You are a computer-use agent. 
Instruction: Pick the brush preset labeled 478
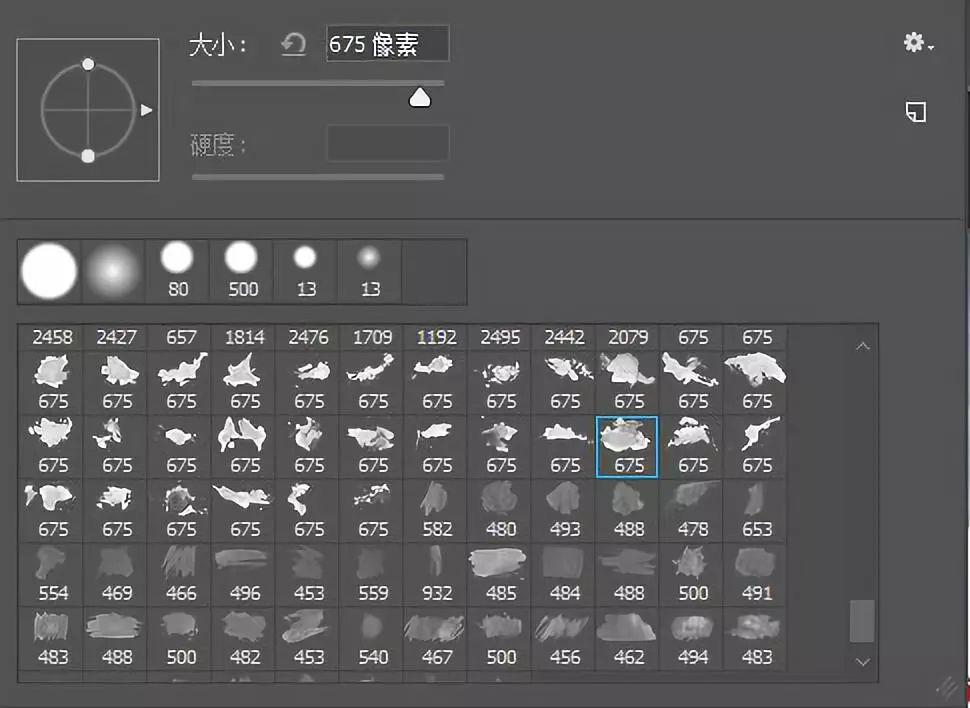(693, 511)
